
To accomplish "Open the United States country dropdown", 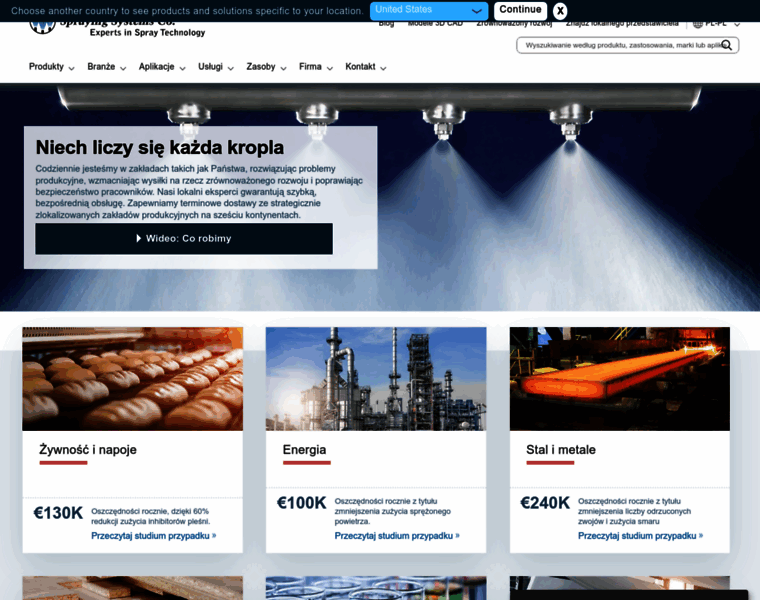I will 429,10.
